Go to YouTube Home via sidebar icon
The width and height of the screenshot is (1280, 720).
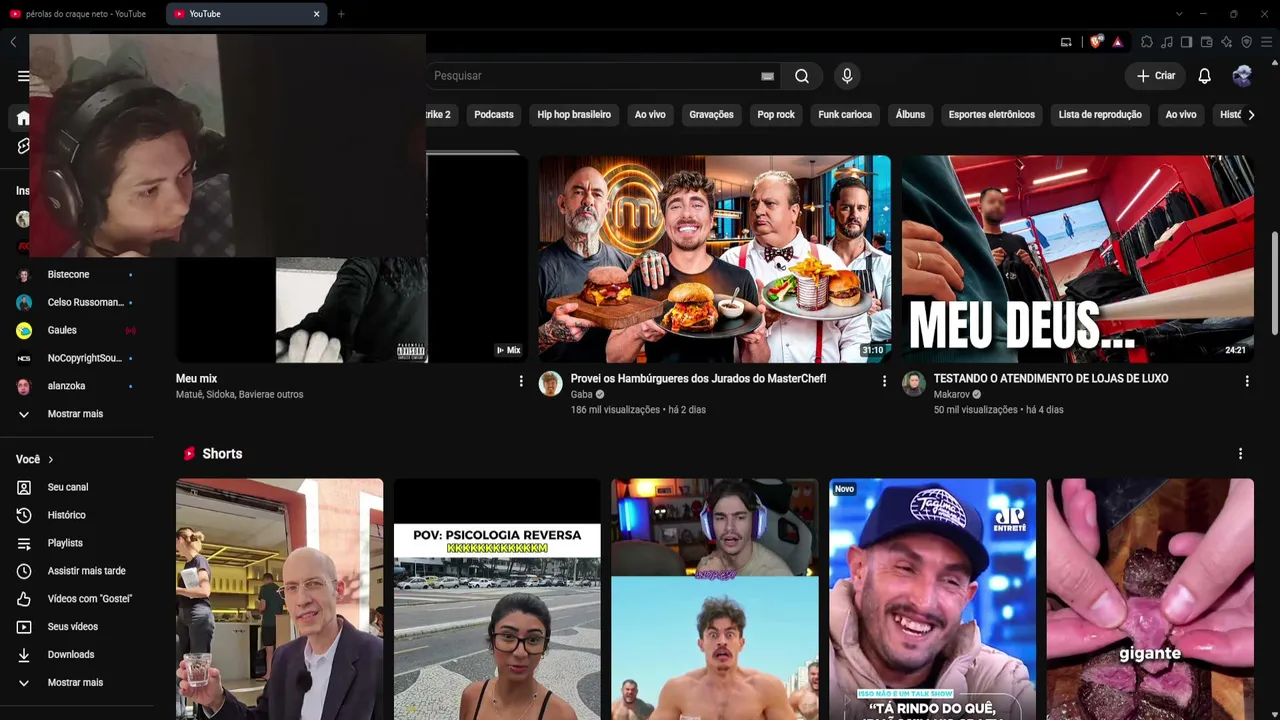(x=23, y=118)
